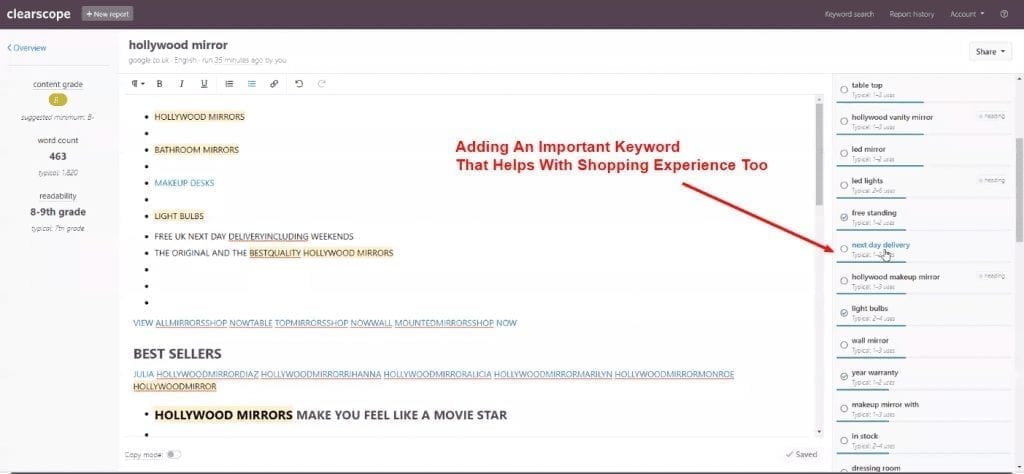The height and width of the screenshot is (474, 1024).
Task: Toggle Underline formatting in toolbar
Action: tap(204, 84)
